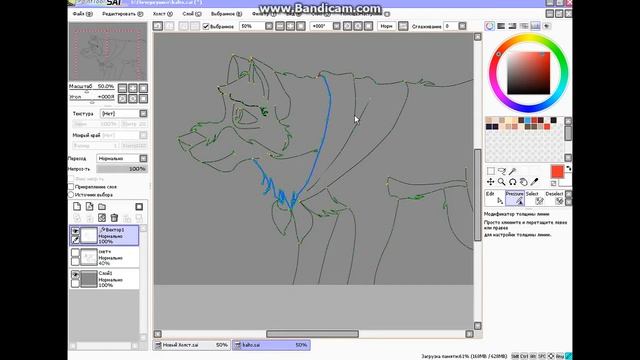Screen dimensions: 640x360
Task: Toggle the color mixer panel icon
Action: (524, 26)
